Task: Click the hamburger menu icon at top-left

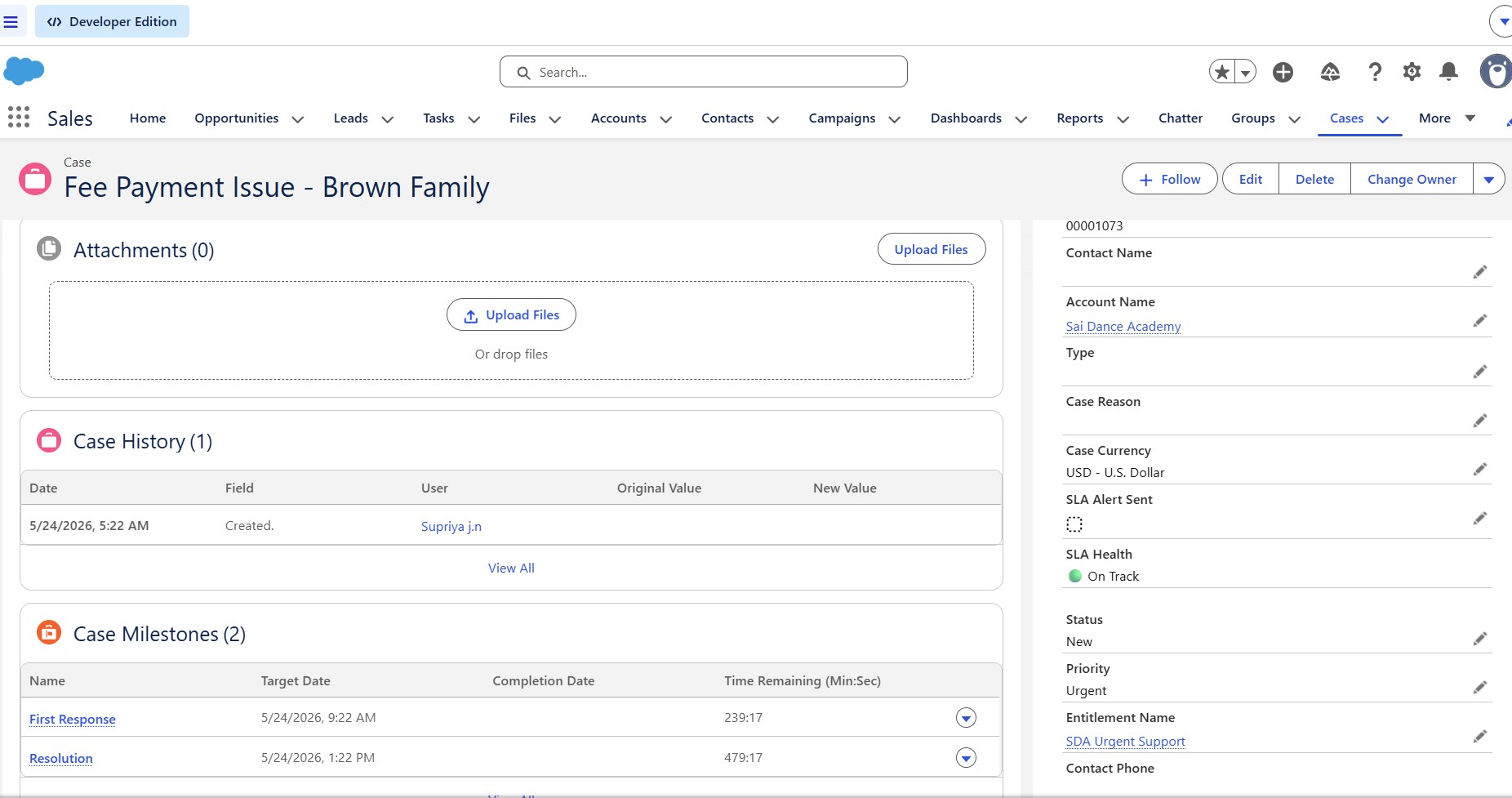Action: [11, 21]
